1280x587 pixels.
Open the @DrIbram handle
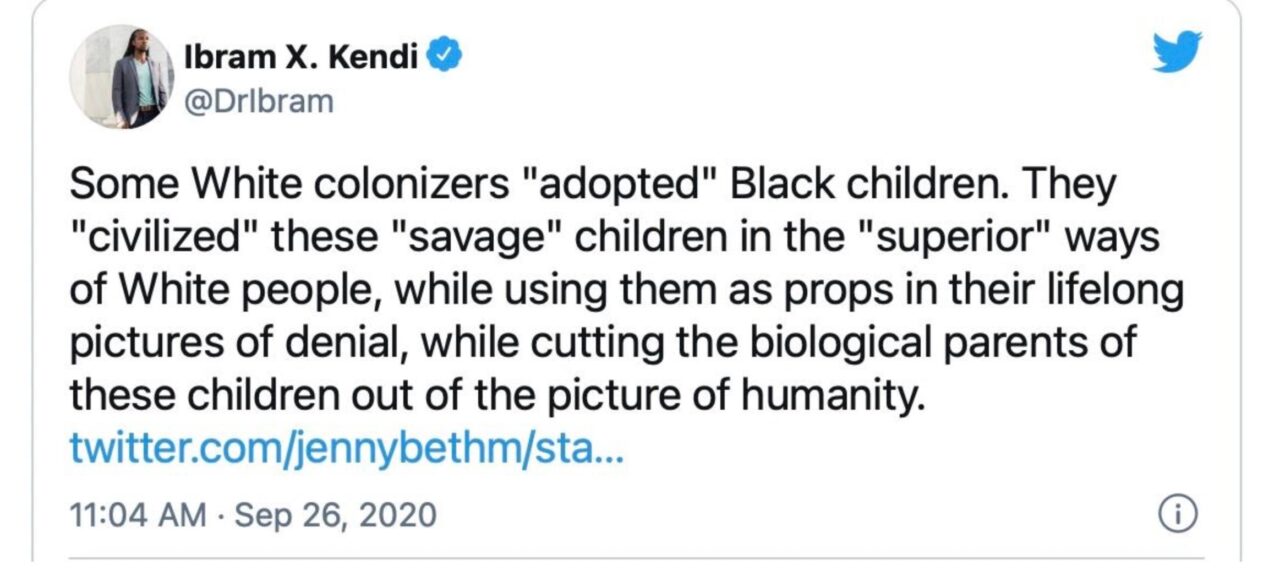tap(258, 101)
